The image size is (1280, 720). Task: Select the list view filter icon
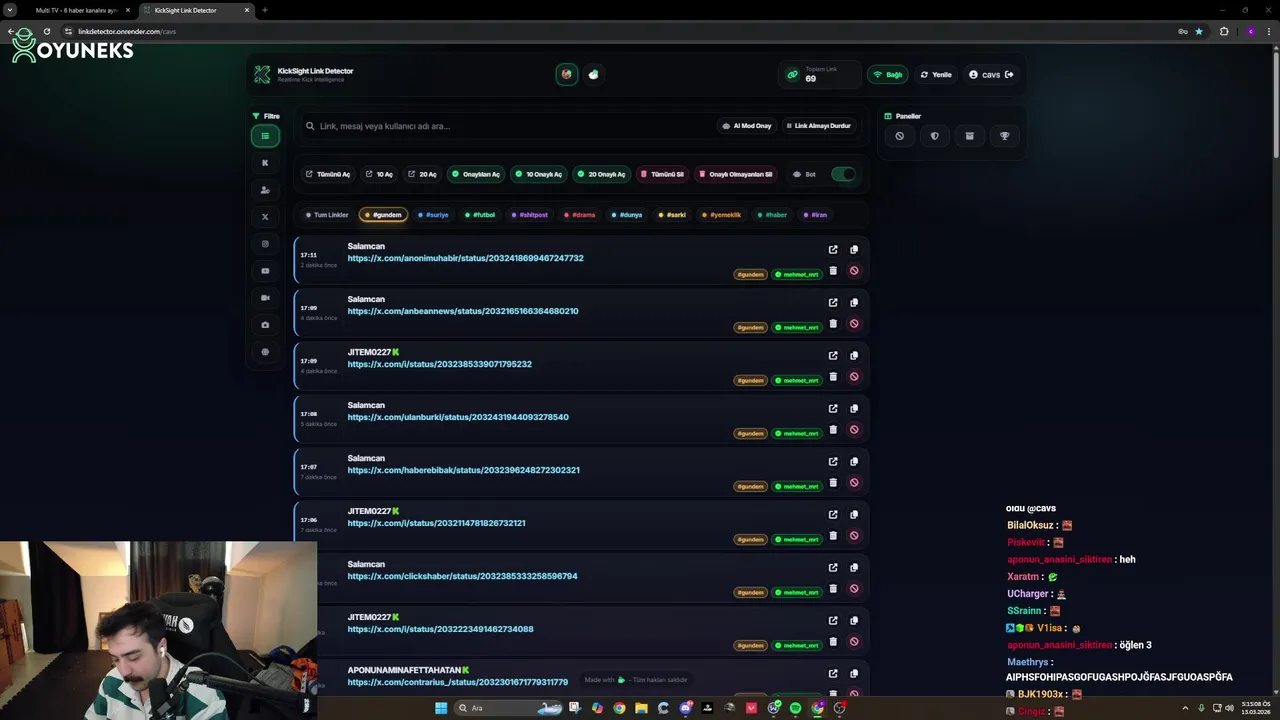tap(265, 136)
